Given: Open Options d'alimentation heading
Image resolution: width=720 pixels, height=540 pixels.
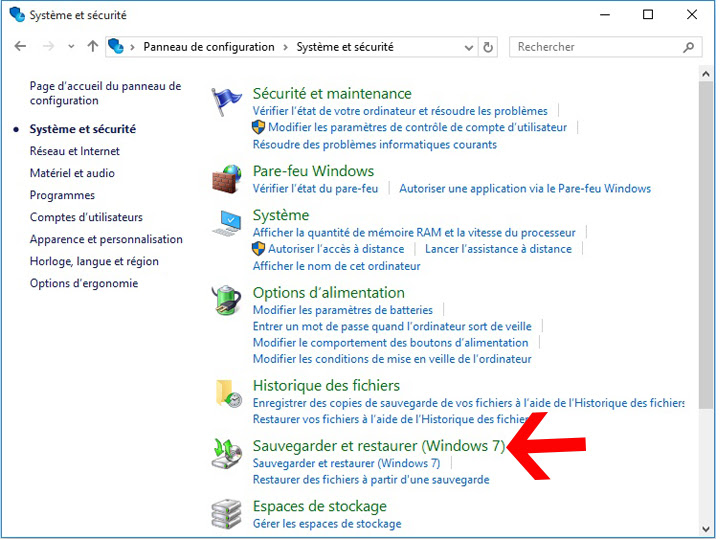Looking at the screenshot, I should coord(329,293).
